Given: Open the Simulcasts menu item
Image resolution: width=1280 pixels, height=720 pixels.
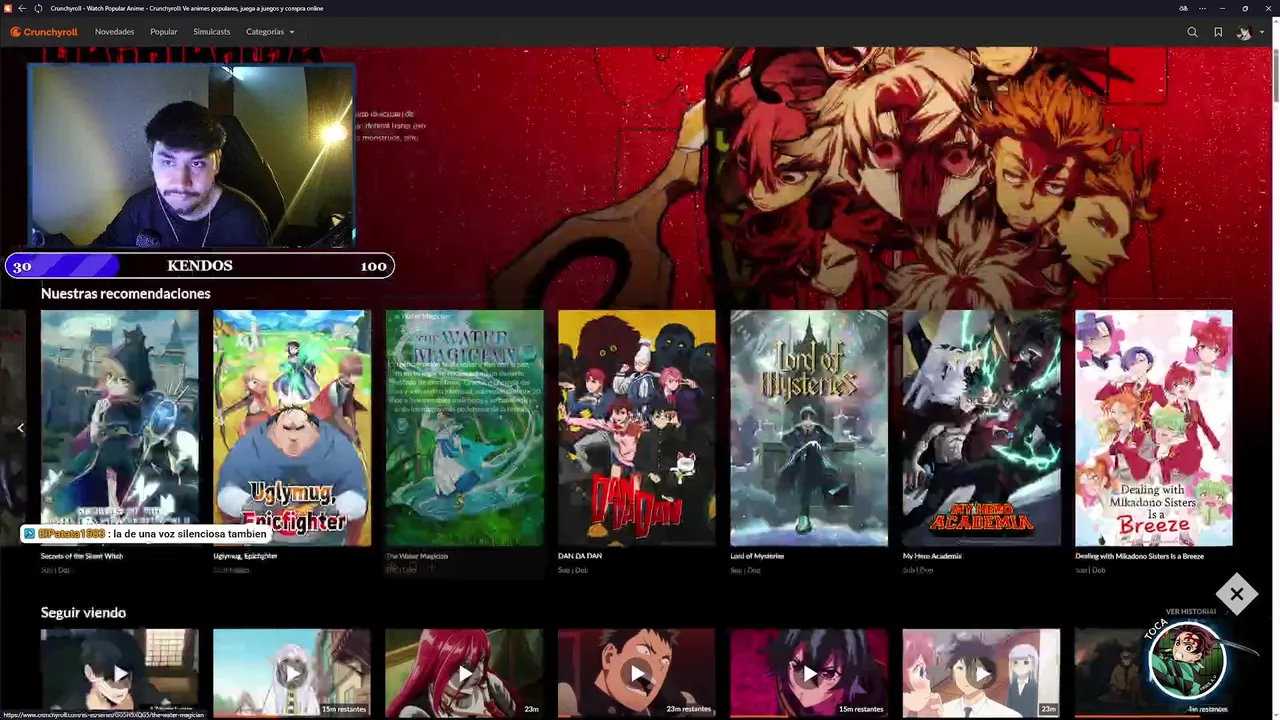Looking at the screenshot, I should 212,32.
